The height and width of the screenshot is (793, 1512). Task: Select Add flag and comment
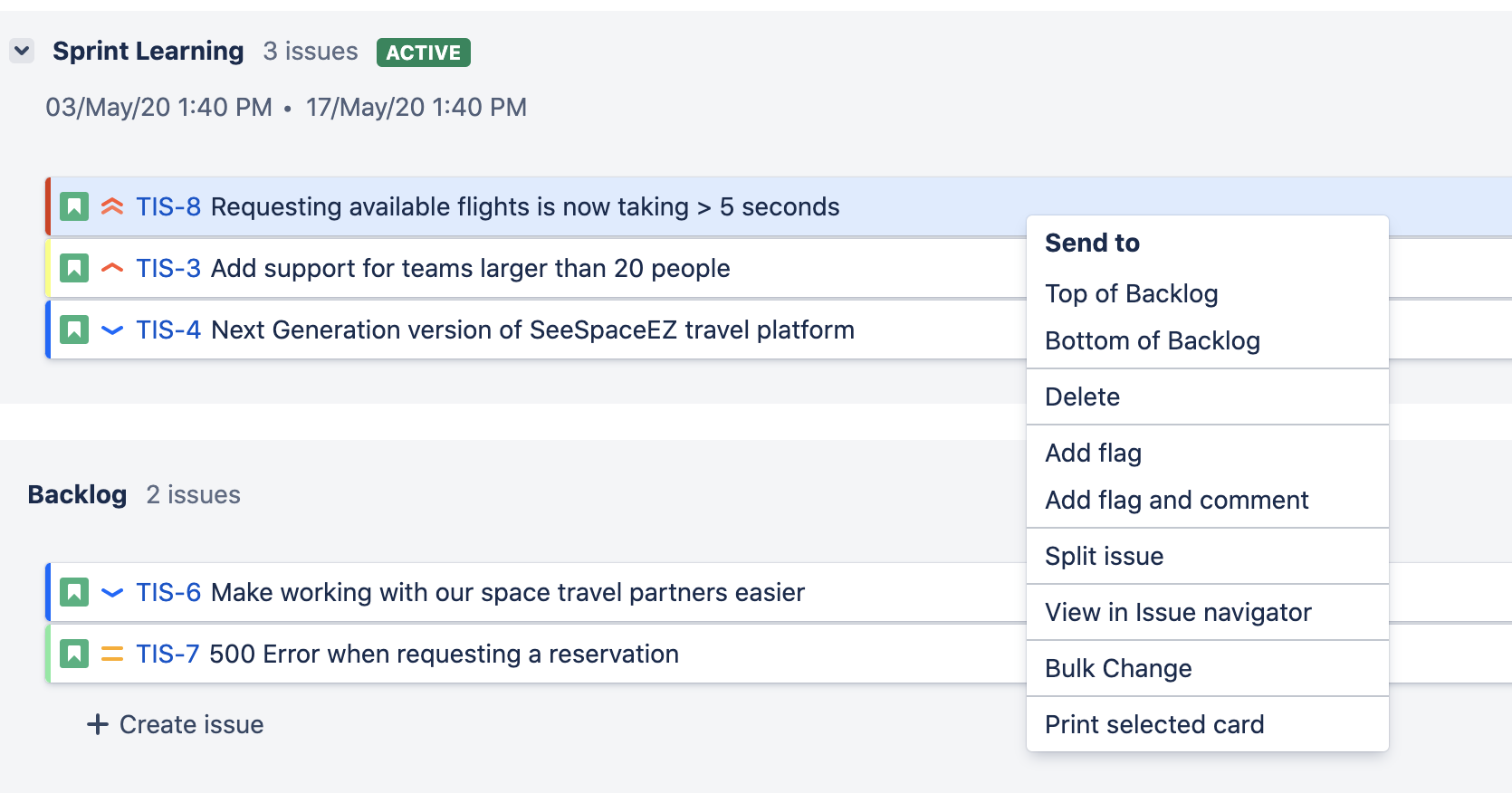[1176, 500]
